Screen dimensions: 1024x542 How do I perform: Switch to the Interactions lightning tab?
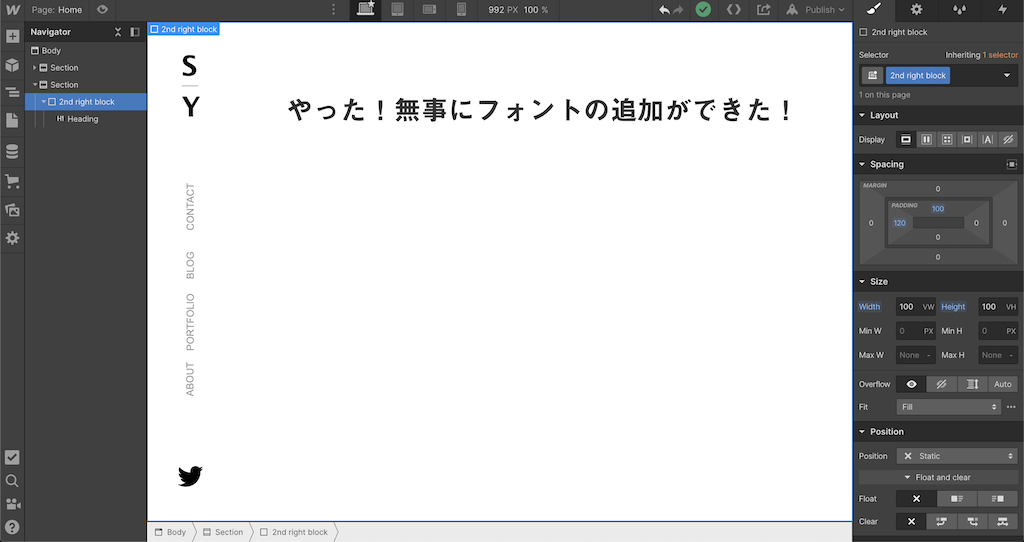coord(1003,10)
